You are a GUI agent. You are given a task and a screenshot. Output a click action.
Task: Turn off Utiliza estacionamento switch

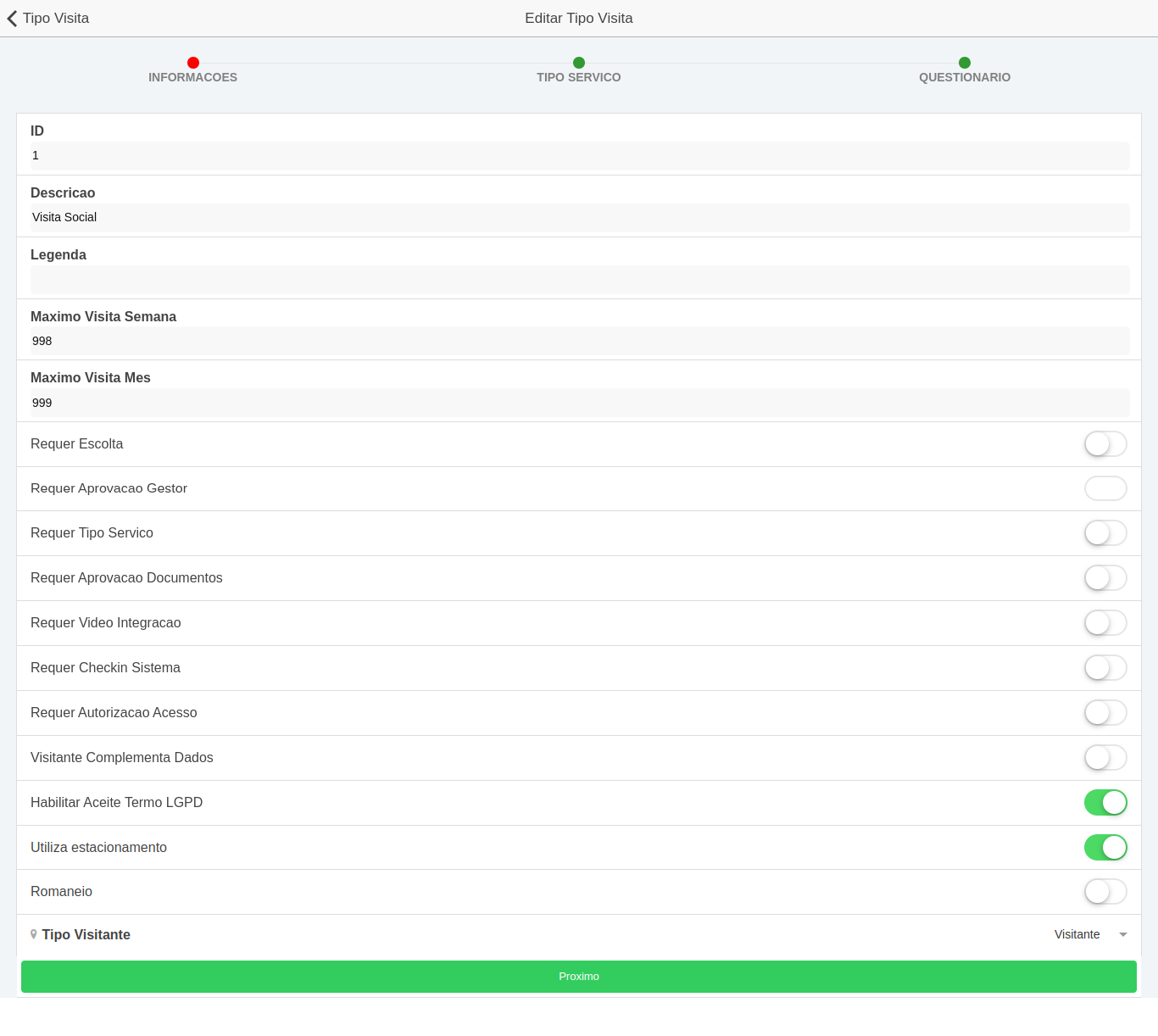point(1105,848)
